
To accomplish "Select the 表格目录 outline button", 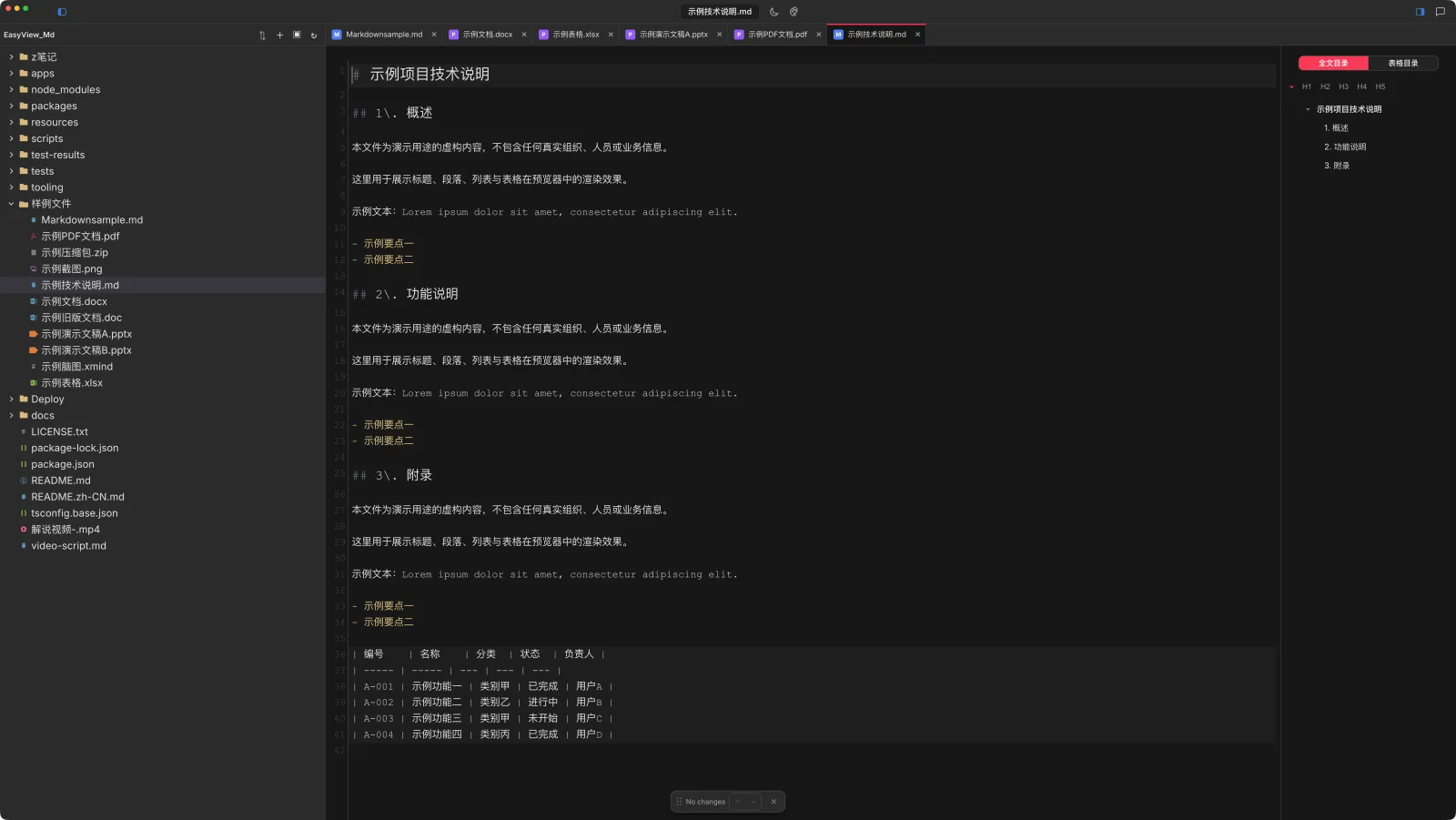I will pyautogui.click(x=1403, y=63).
